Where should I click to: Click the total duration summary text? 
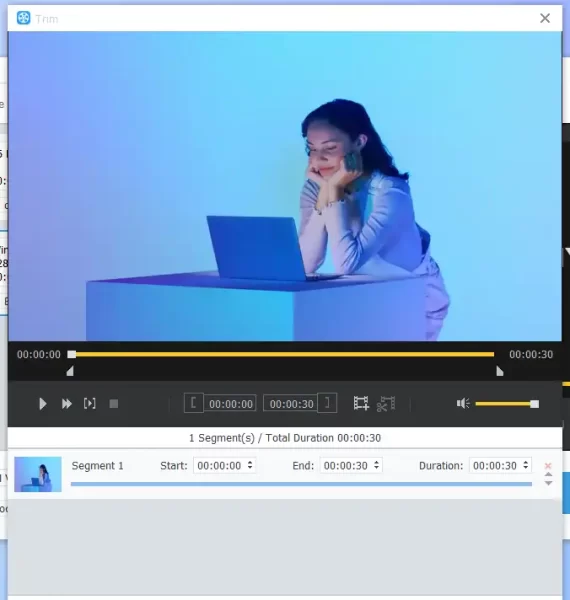click(285, 438)
